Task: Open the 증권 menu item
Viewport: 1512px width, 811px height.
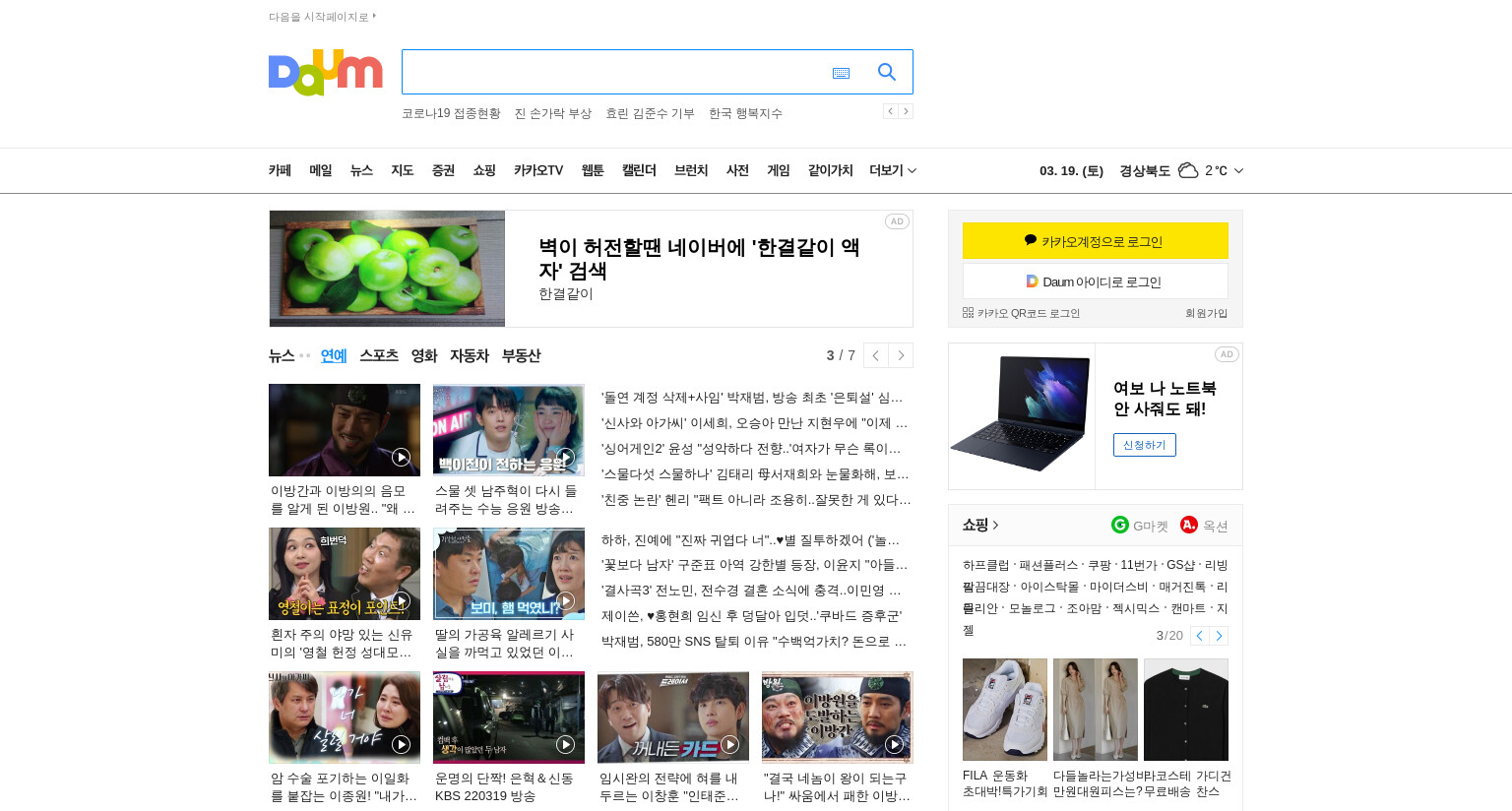Action: [x=443, y=170]
